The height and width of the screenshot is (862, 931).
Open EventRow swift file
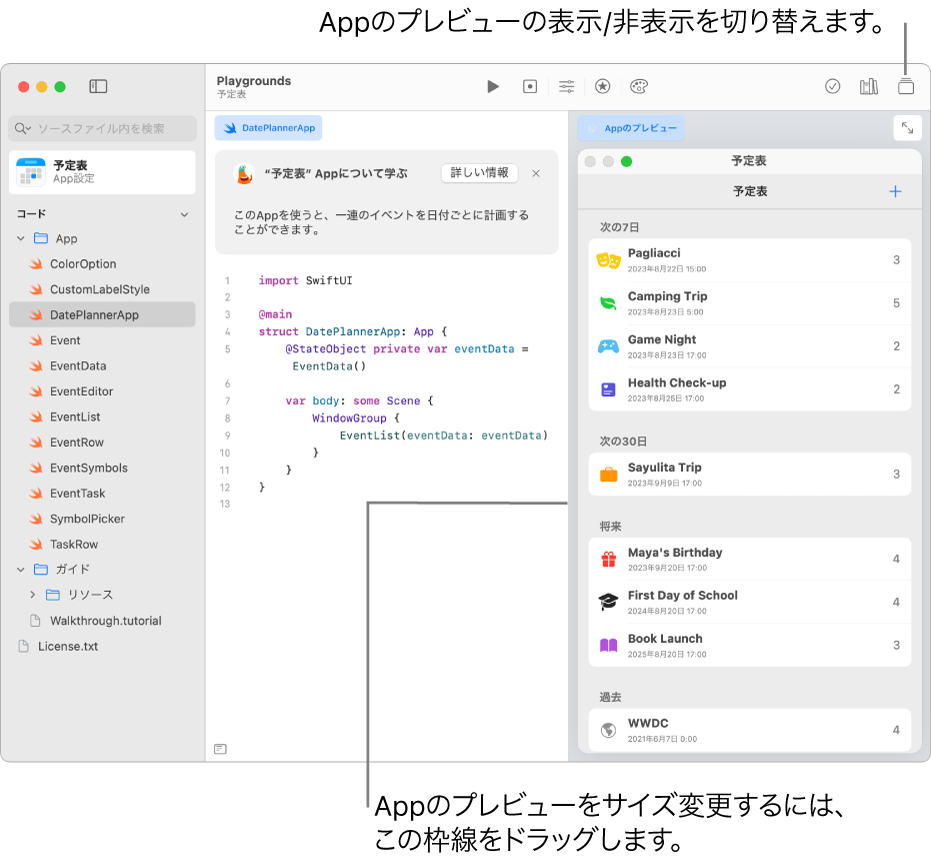click(x=102, y=442)
